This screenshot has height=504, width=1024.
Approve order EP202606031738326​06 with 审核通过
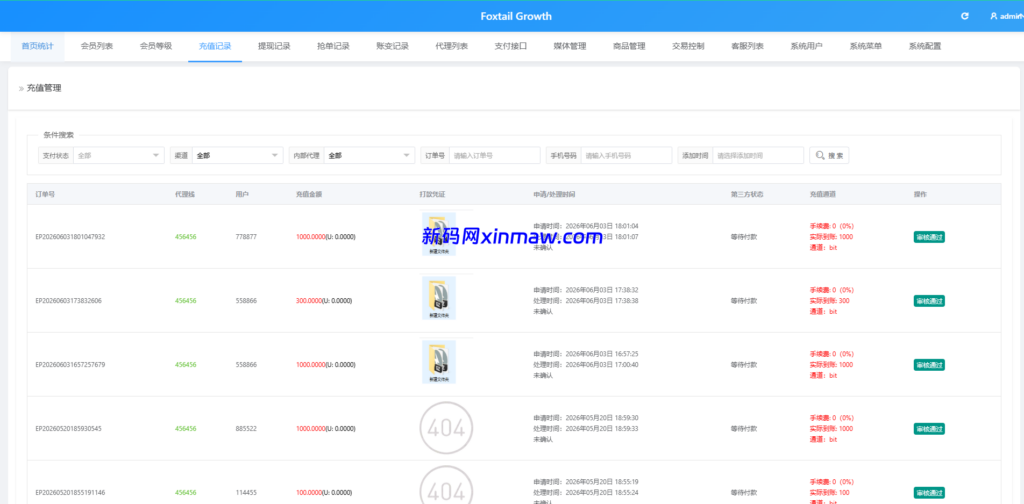[x=929, y=301]
